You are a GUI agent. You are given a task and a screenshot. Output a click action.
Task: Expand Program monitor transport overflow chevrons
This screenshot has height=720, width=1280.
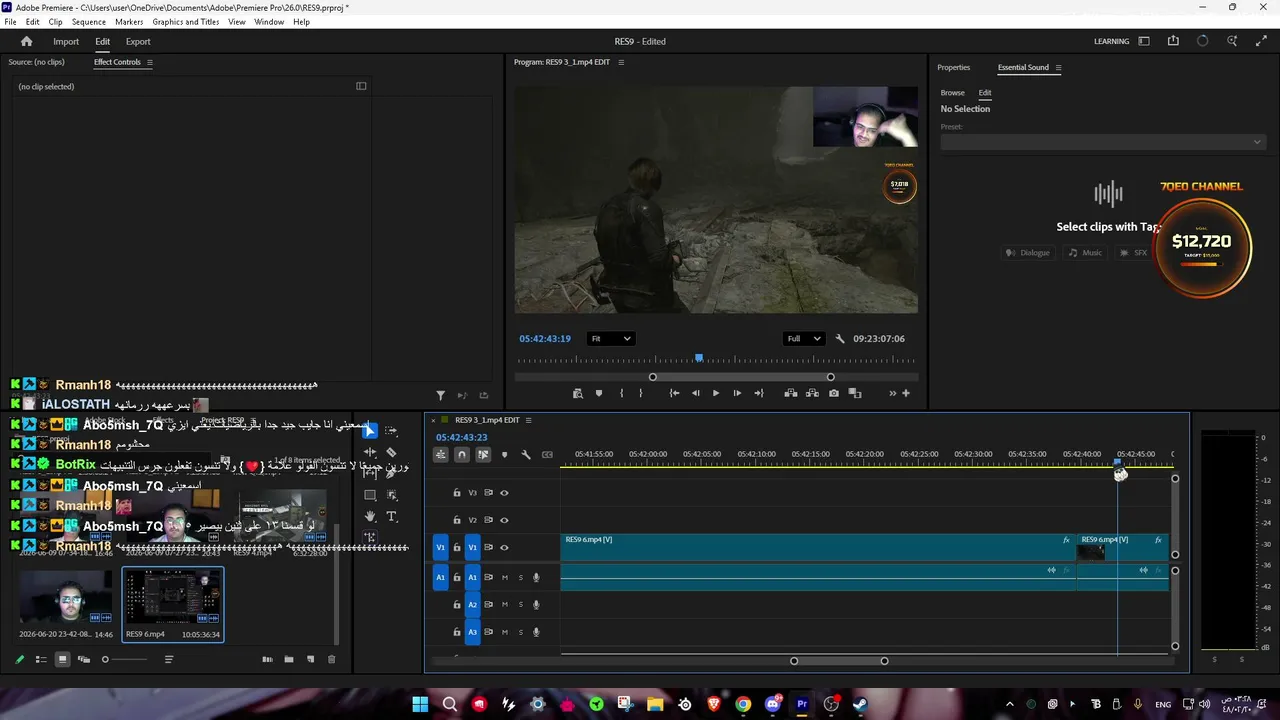pyautogui.click(x=893, y=393)
